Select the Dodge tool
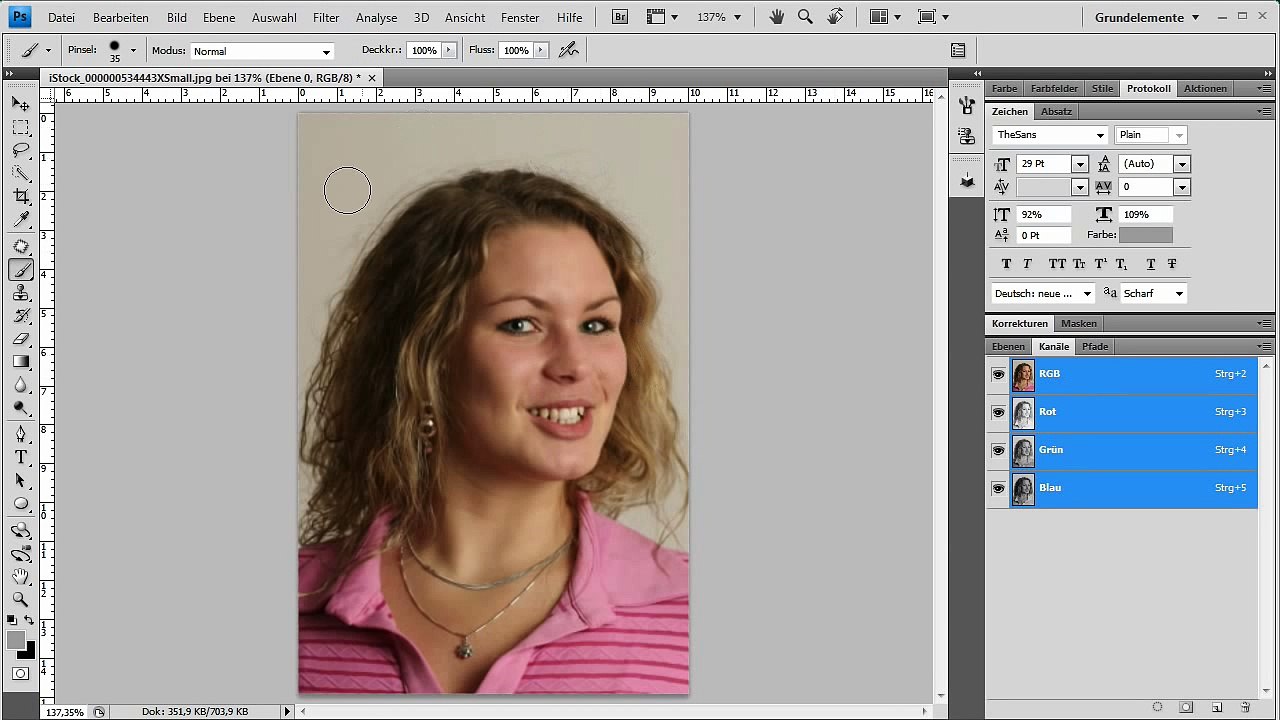The image size is (1280, 720). 21,408
